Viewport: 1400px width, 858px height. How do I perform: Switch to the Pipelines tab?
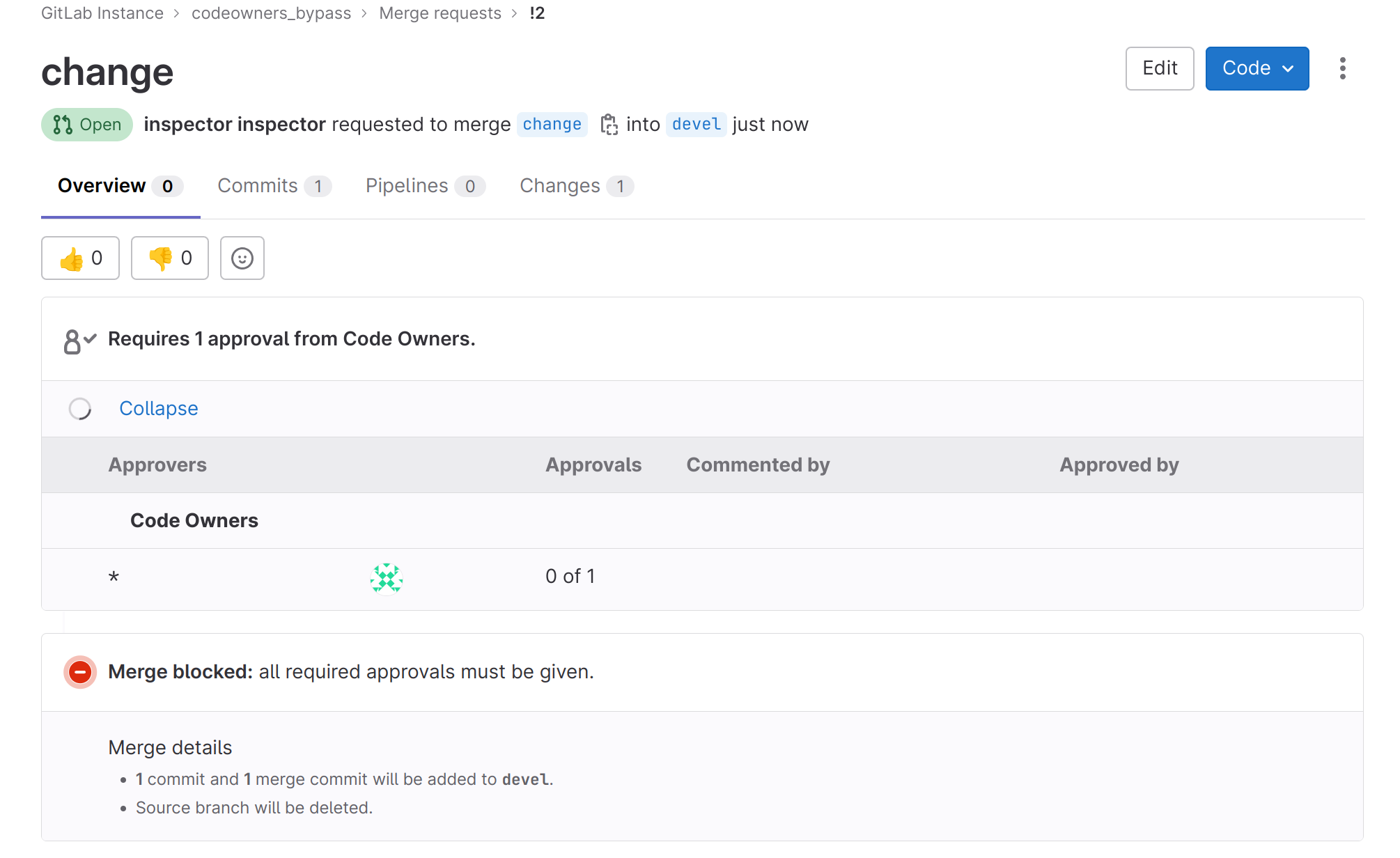(425, 186)
